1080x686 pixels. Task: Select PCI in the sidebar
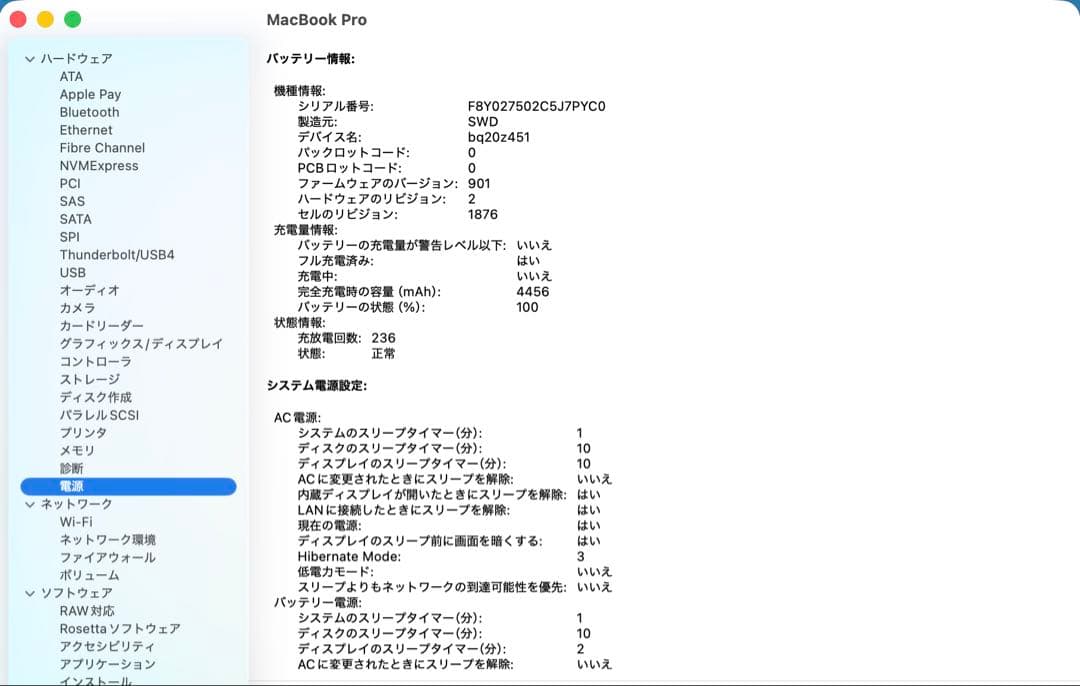pos(70,184)
